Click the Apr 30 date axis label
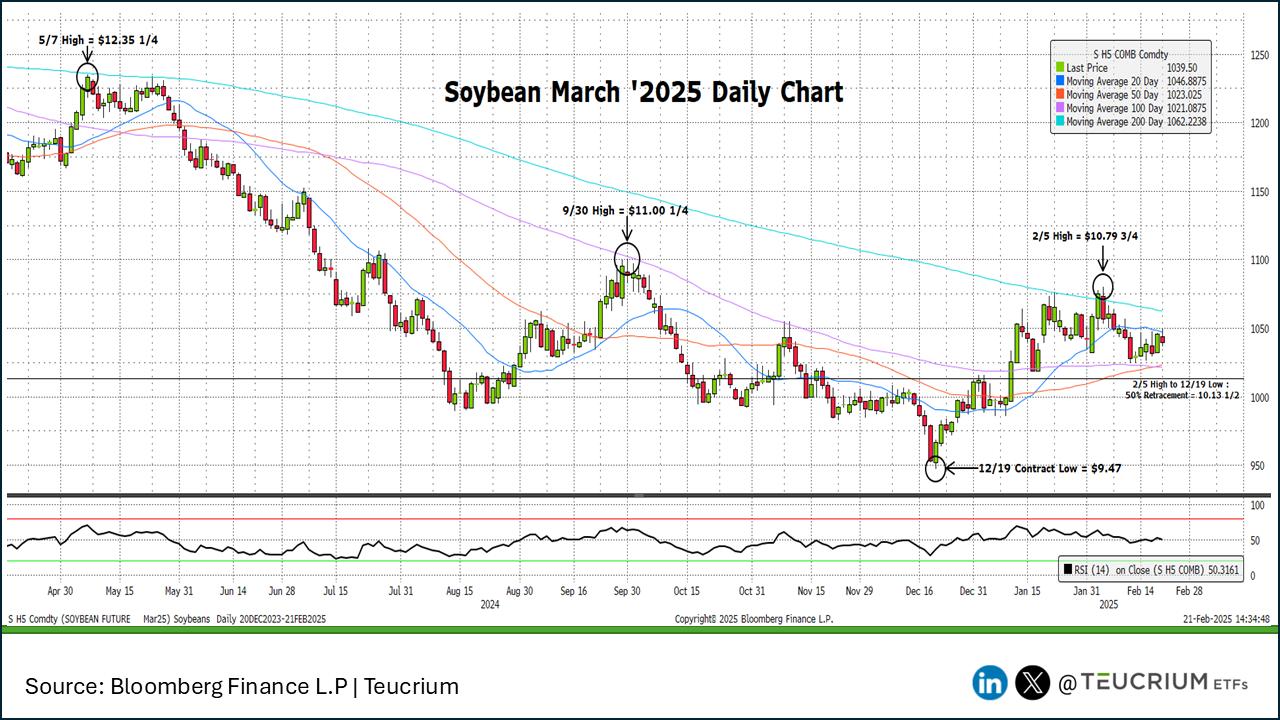 click(61, 592)
